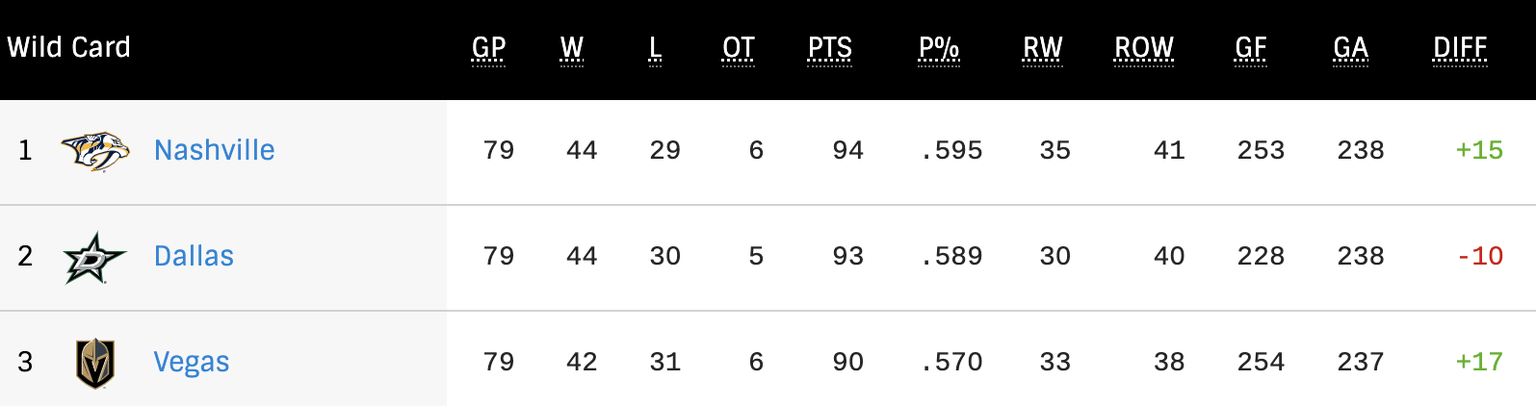The height and width of the screenshot is (406, 1536).
Task: Open the Vegas team link
Action: (192, 362)
